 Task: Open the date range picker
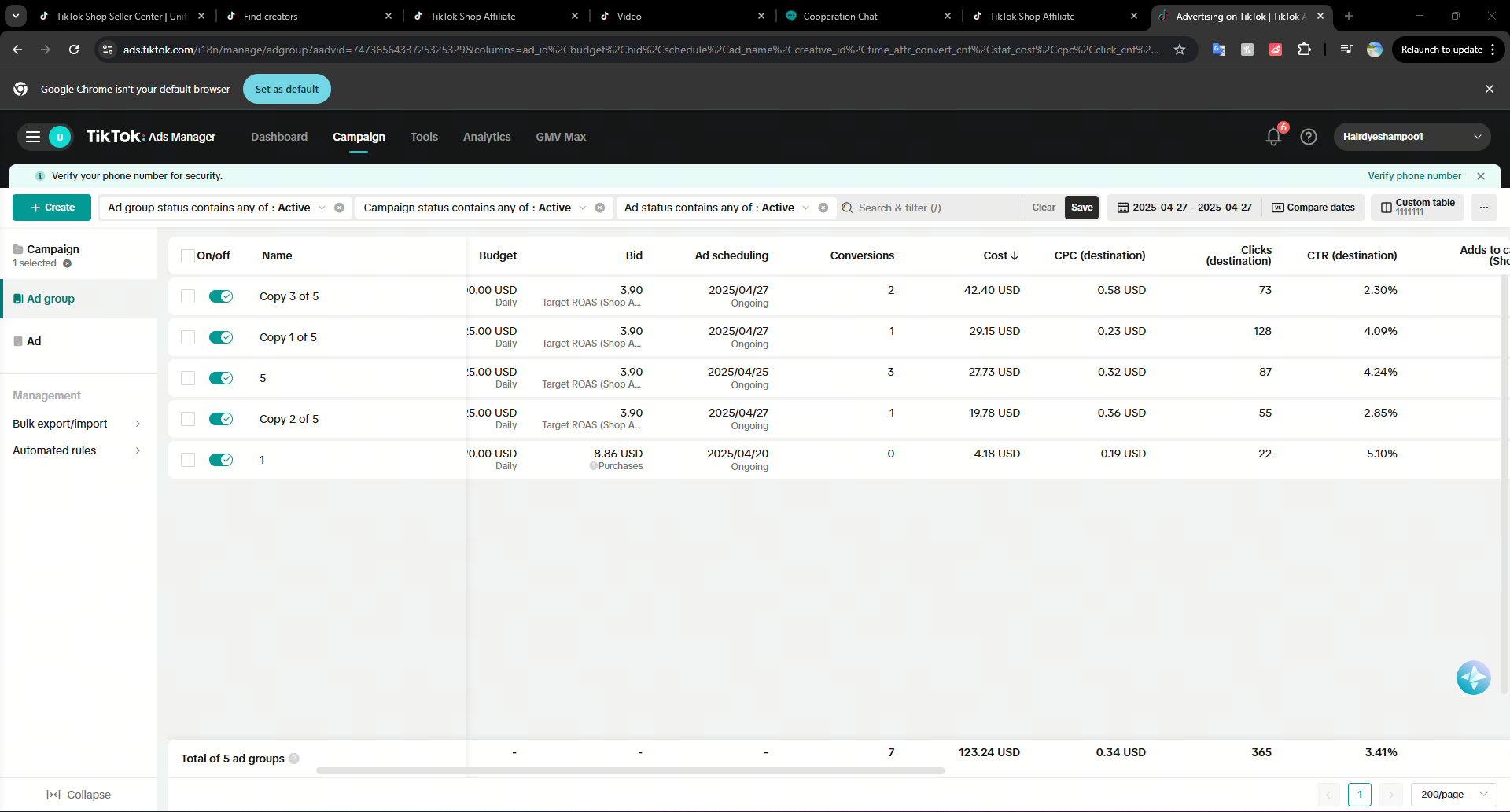coord(1184,208)
